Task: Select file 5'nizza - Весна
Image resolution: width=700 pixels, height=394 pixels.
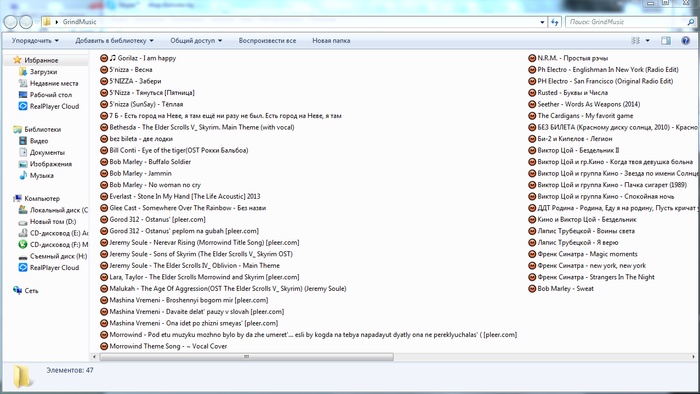Action: click(x=131, y=70)
